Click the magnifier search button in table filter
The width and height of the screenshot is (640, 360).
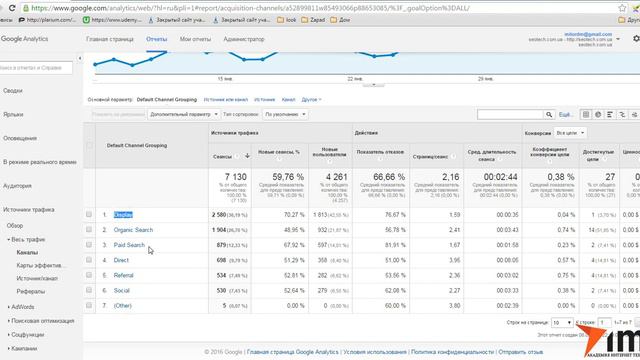coord(549,115)
